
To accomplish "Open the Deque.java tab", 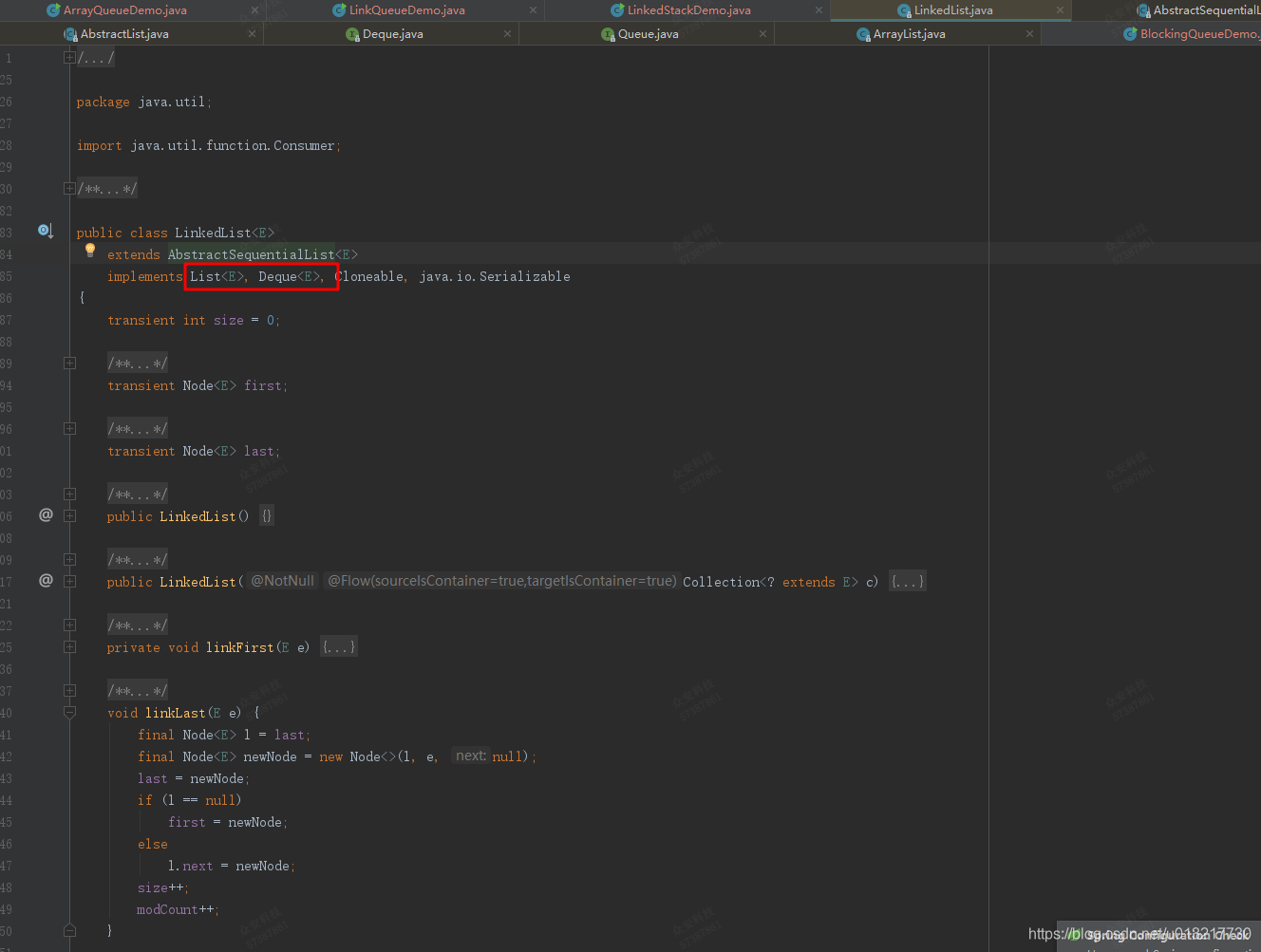I will click(x=393, y=34).
